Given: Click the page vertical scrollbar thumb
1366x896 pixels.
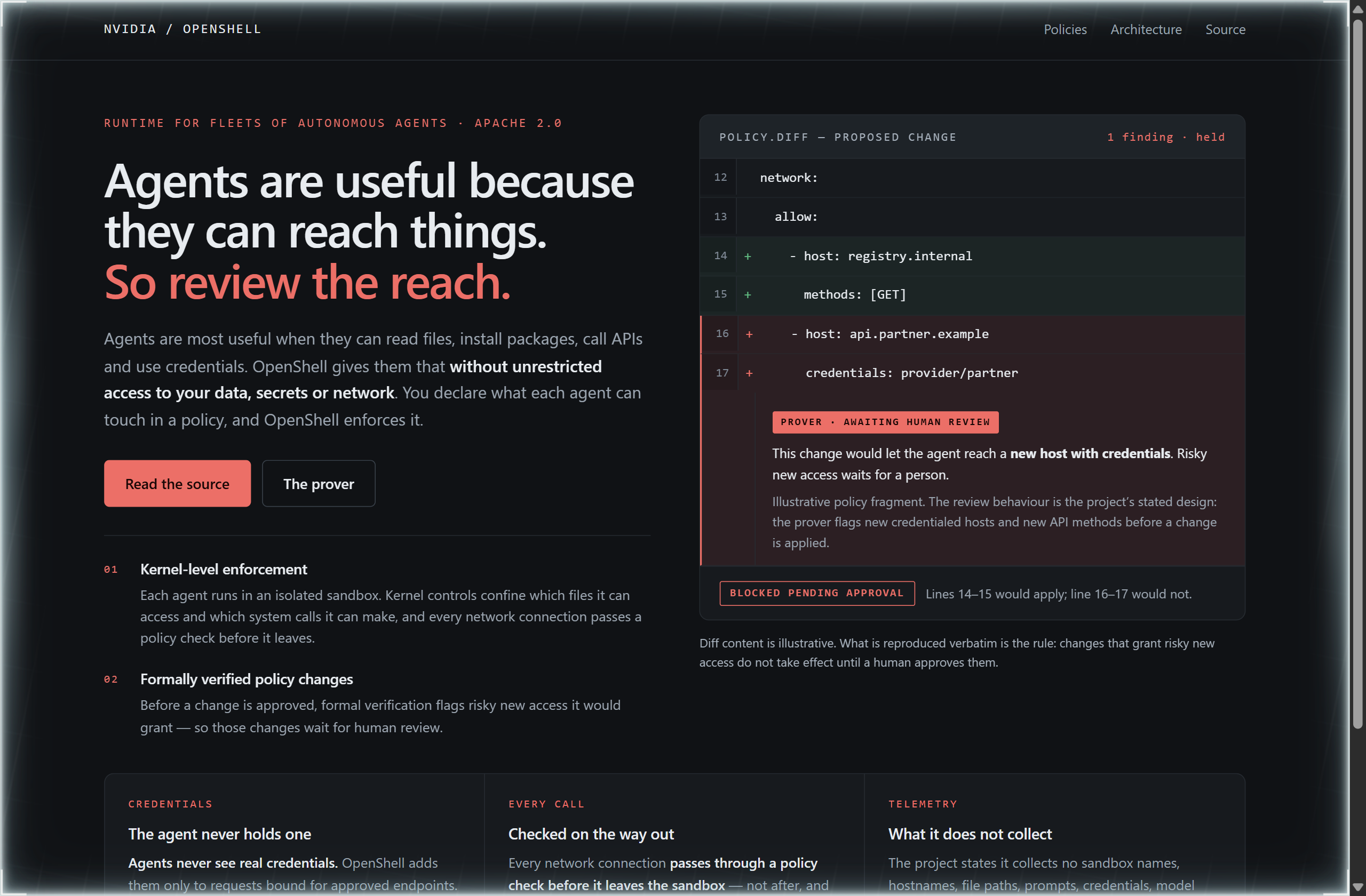Looking at the screenshot, I should click(x=1357, y=373).
